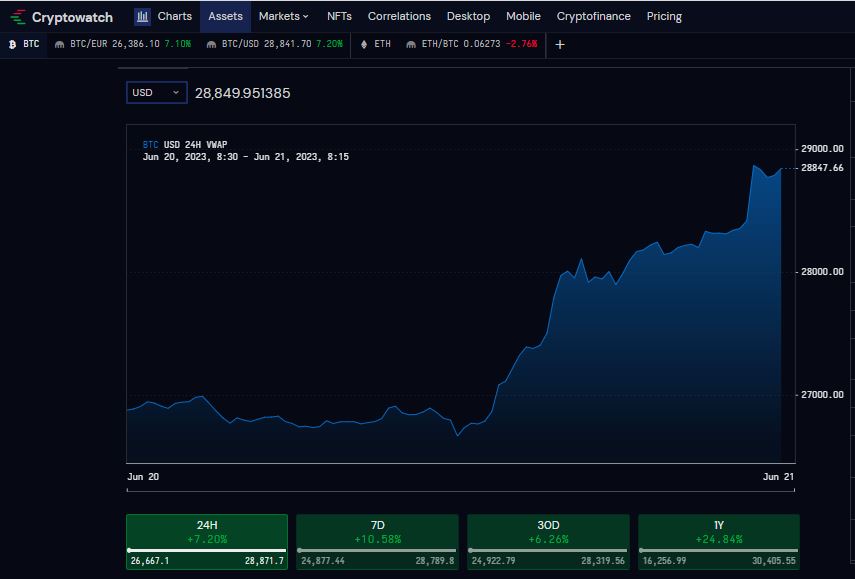The height and width of the screenshot is (579, 855).
Task: Add a new watchlist pair with the plus icon
Action: click(x=559, y=45)
